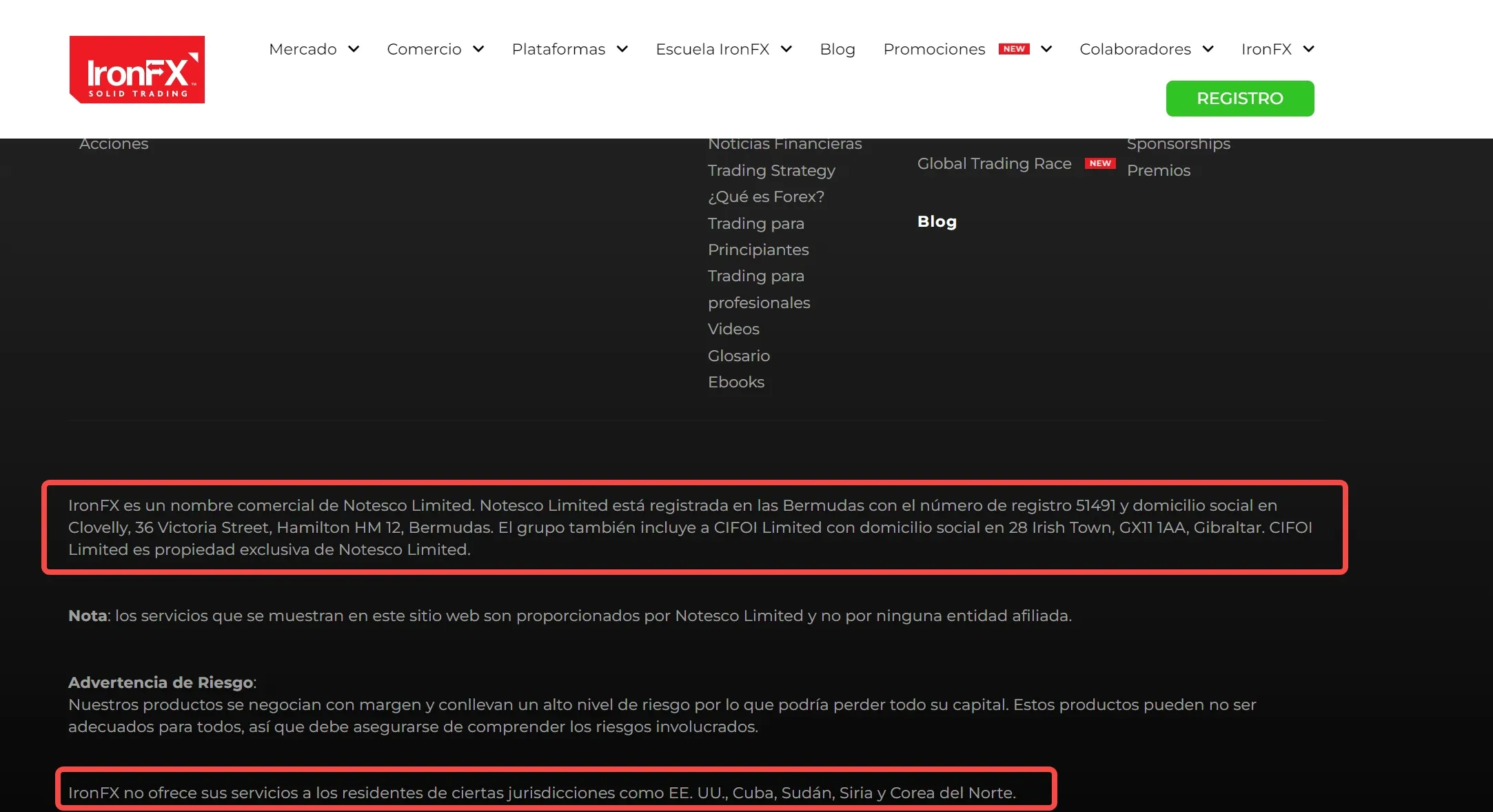Expand the Plataformas dropdown chevron
Screen dimensions: 1493x812
point(622,49)
